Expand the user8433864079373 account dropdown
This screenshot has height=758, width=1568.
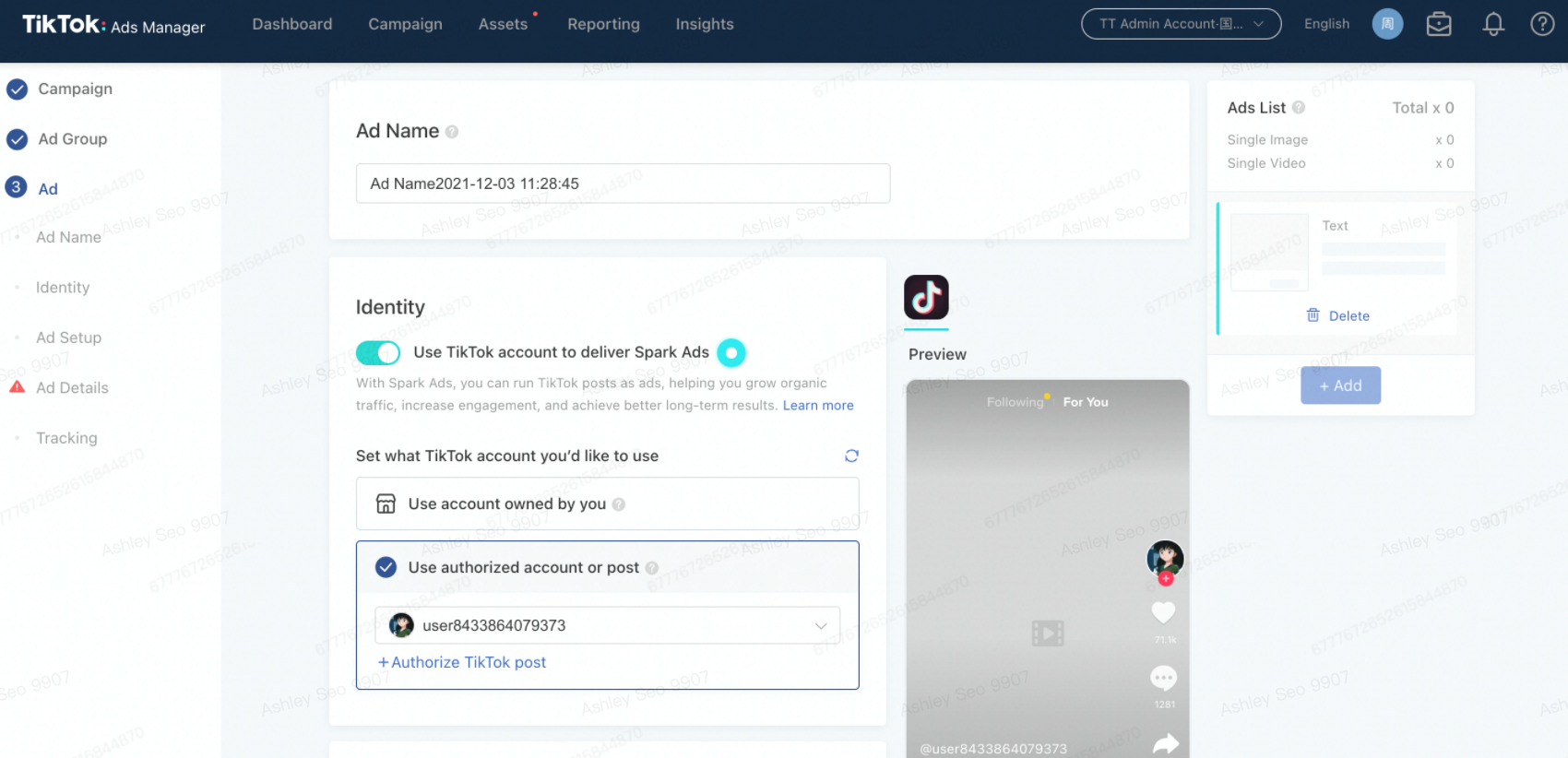[x=607, y=625]
